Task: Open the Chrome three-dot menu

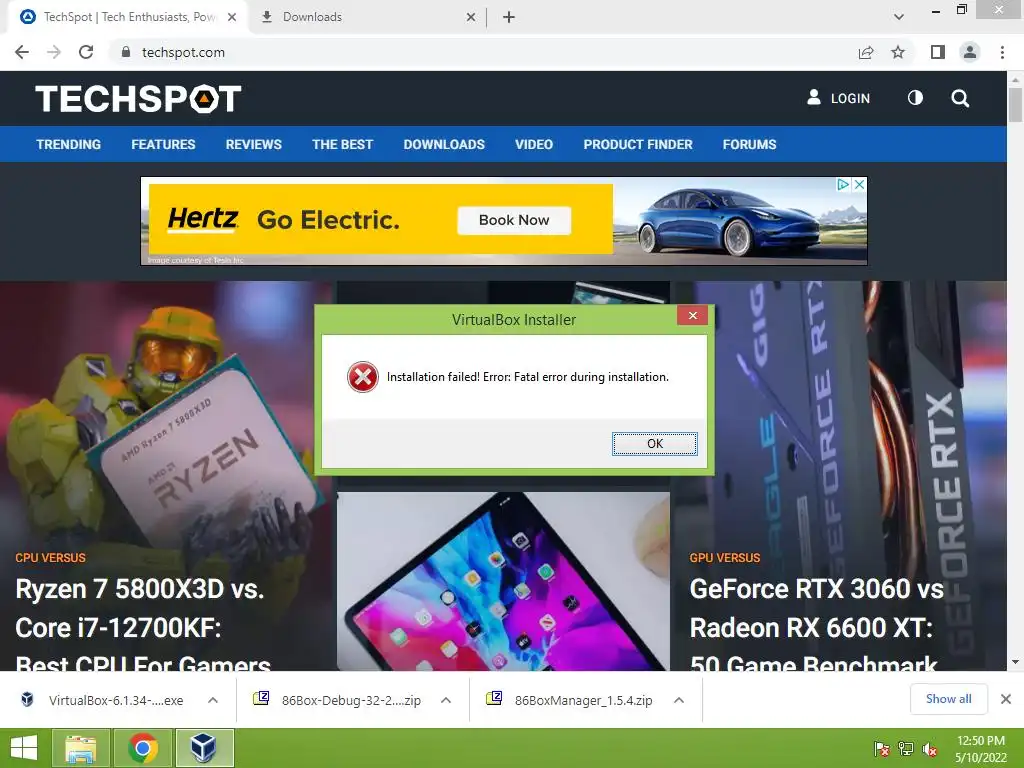Action: (x=1002, y=52)
